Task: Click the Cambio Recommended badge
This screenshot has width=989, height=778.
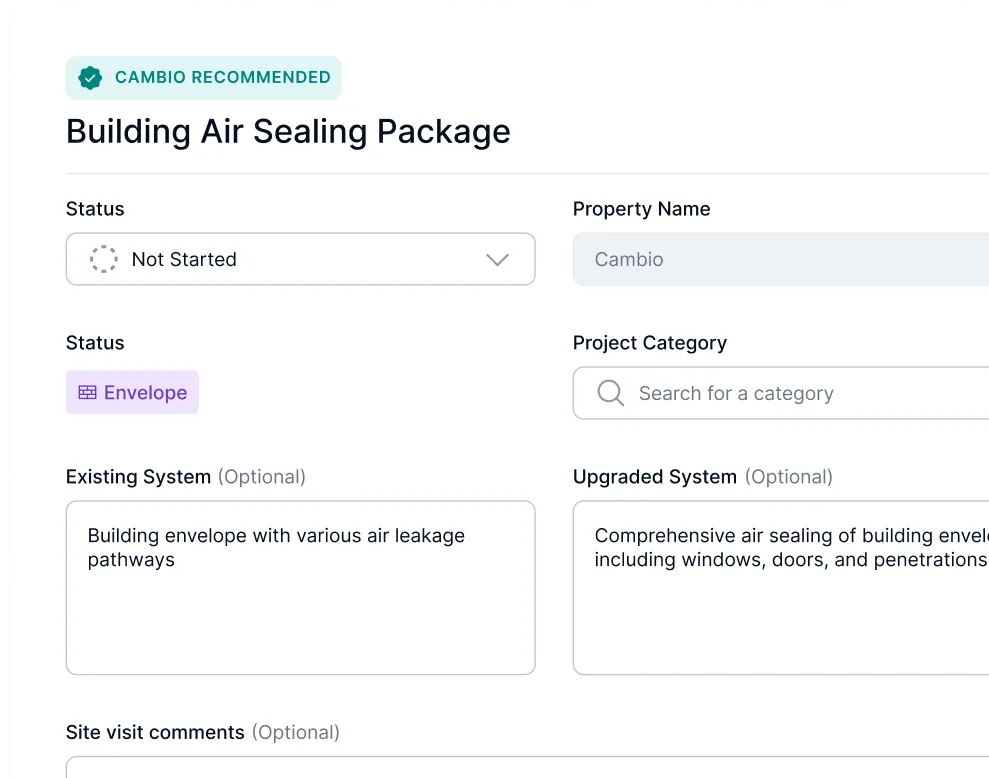Action: pos(203,77)
